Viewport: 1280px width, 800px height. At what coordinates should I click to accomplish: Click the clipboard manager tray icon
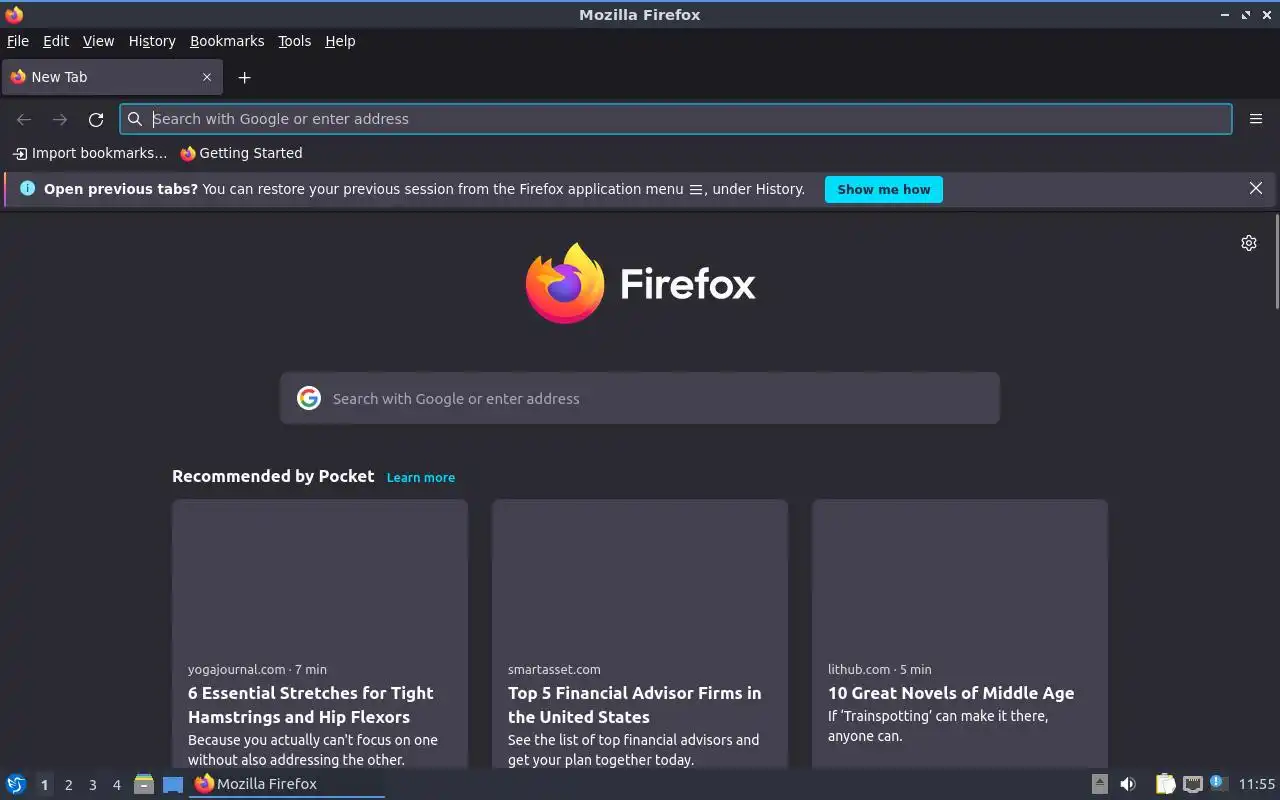pyautogui.click(x=1165, y=784)
